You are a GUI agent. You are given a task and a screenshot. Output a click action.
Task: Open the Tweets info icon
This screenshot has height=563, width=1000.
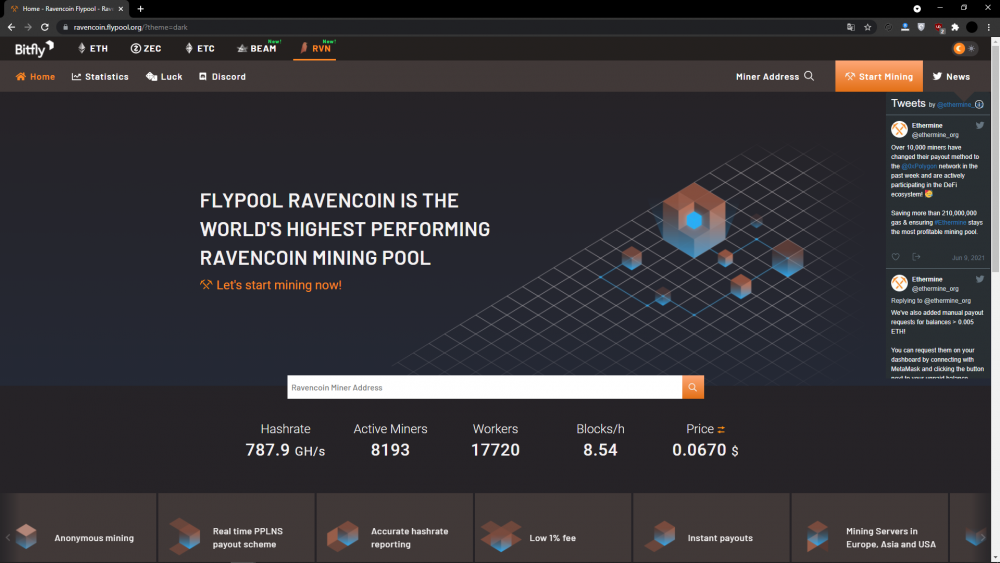[979, 104]
